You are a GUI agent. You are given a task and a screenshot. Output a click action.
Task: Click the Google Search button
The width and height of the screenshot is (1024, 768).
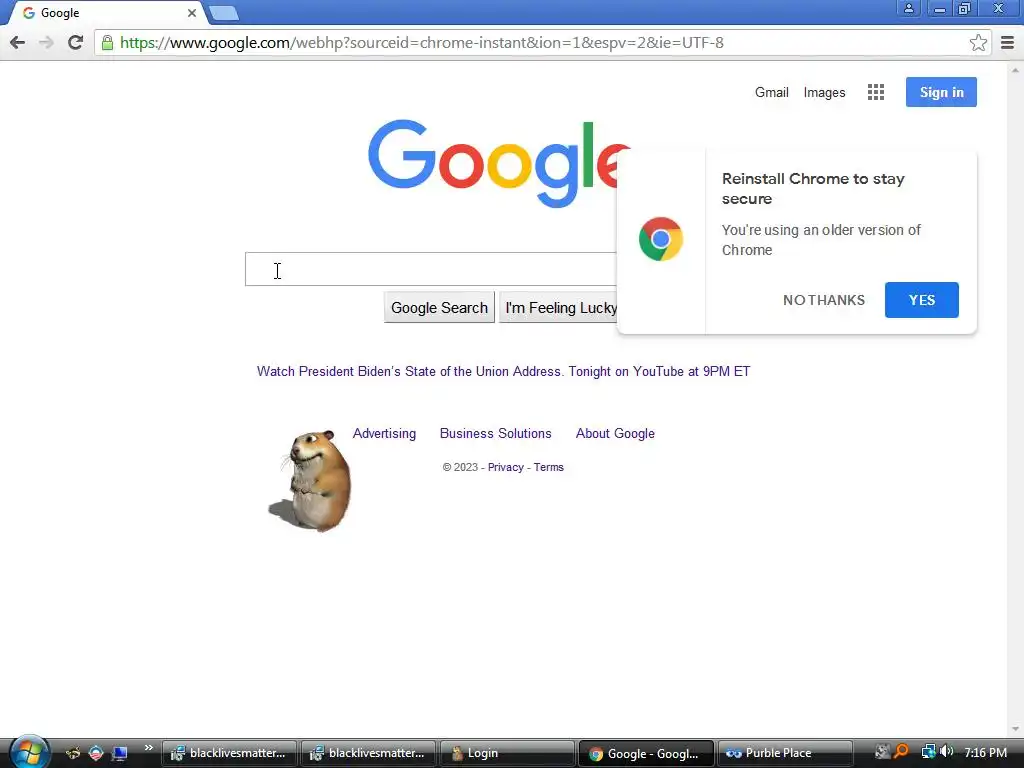pos(439,308)
